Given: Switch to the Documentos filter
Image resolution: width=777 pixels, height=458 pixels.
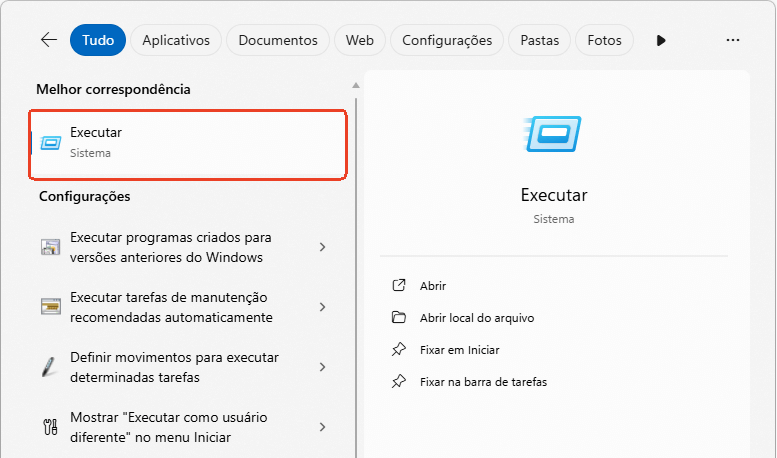Looking at the screenshot, I should 278,40.
